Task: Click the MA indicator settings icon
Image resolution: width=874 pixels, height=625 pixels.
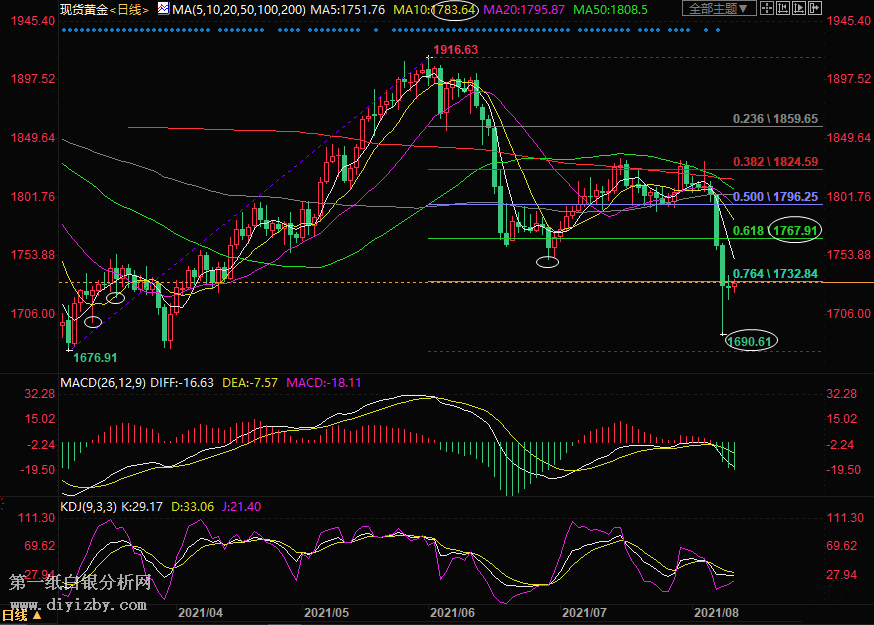Action: pyautogui.click(x=162, y=9)
